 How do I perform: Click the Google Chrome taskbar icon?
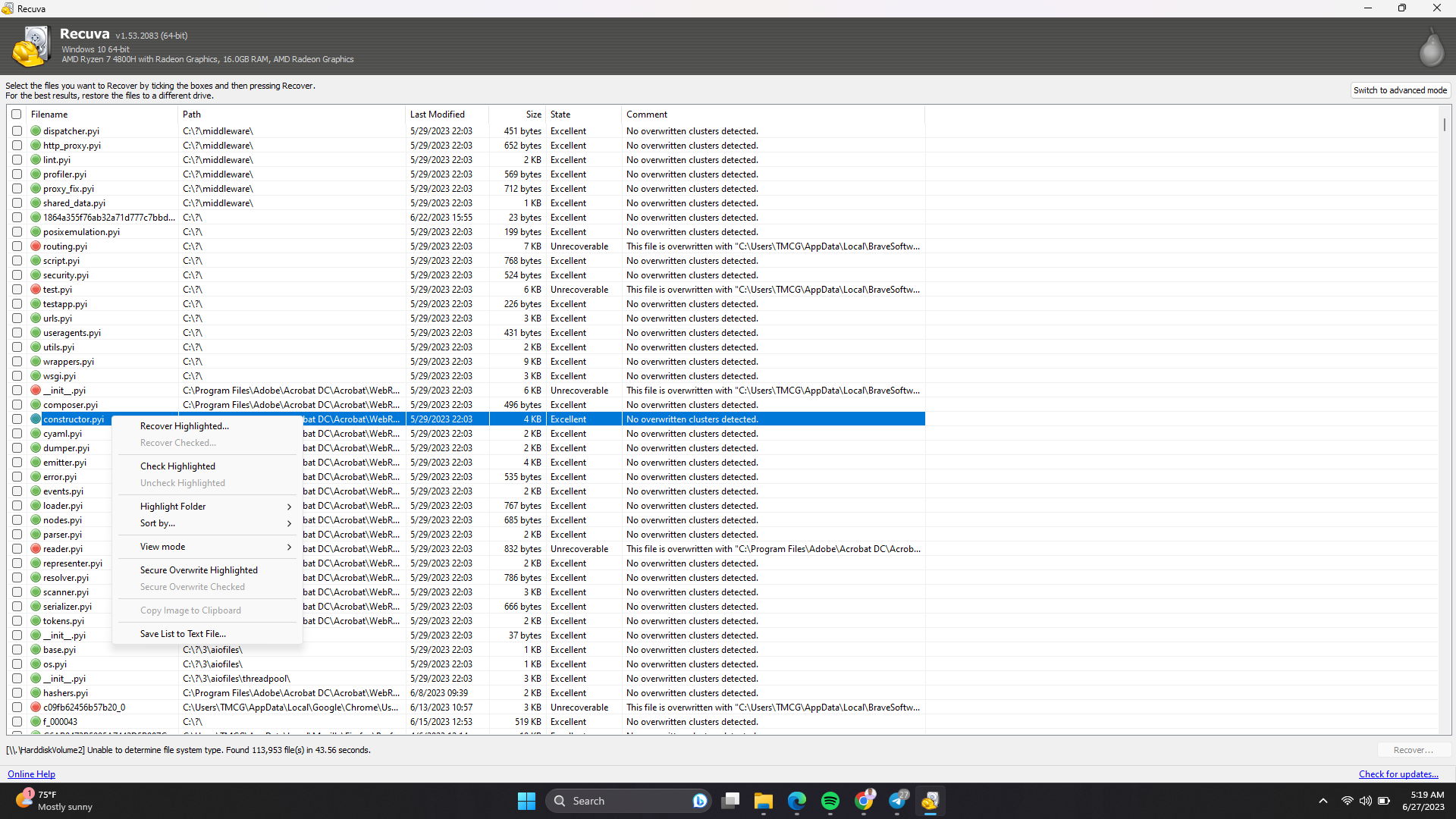[864, 800]
